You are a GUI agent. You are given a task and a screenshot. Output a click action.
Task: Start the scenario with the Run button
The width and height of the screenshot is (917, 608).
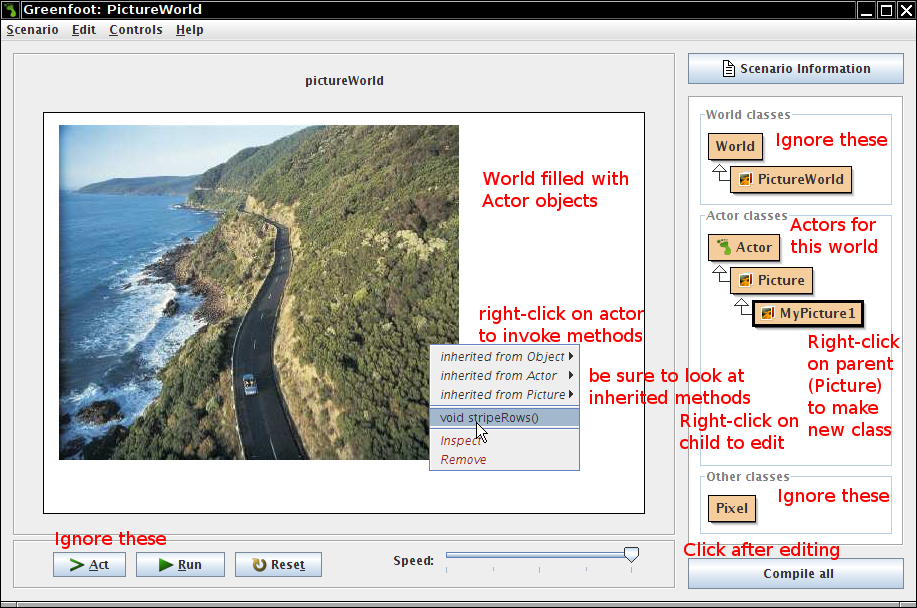182,565
